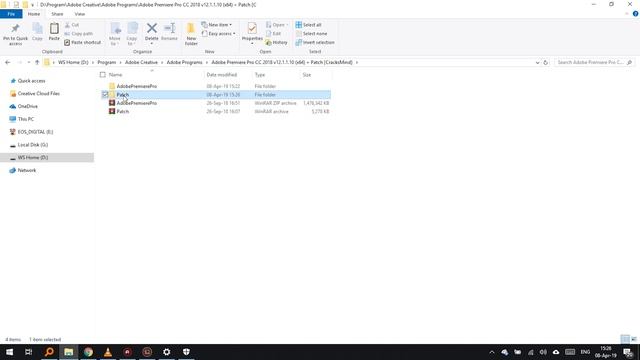Open Task View on the taskbar

29,352
